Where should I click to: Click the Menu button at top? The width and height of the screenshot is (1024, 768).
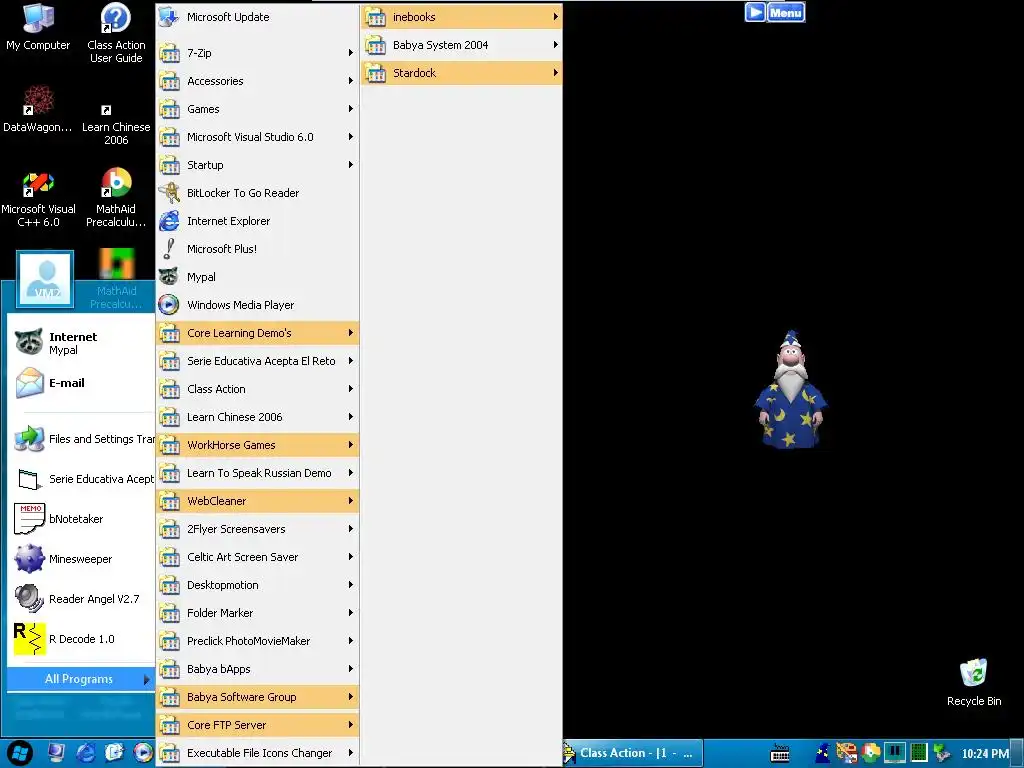[x=786, y=12]
